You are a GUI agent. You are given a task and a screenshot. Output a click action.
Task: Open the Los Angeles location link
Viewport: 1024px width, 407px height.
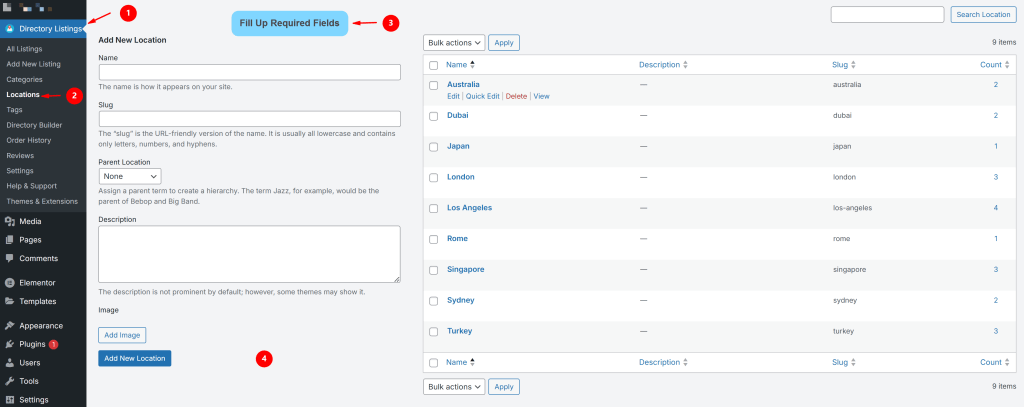click(x=470, y=208)
